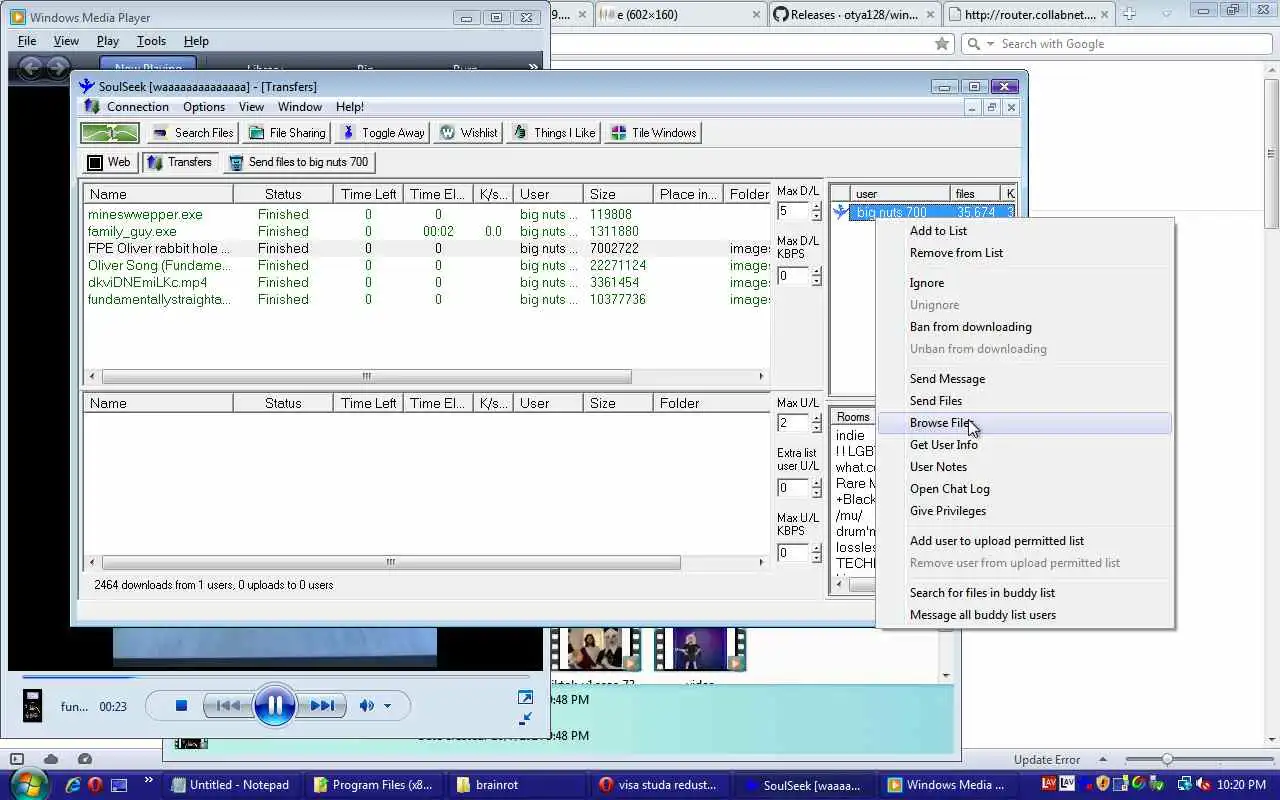
Task: Open Tools menu in Windows Media Player
Action: pos(151,41)
